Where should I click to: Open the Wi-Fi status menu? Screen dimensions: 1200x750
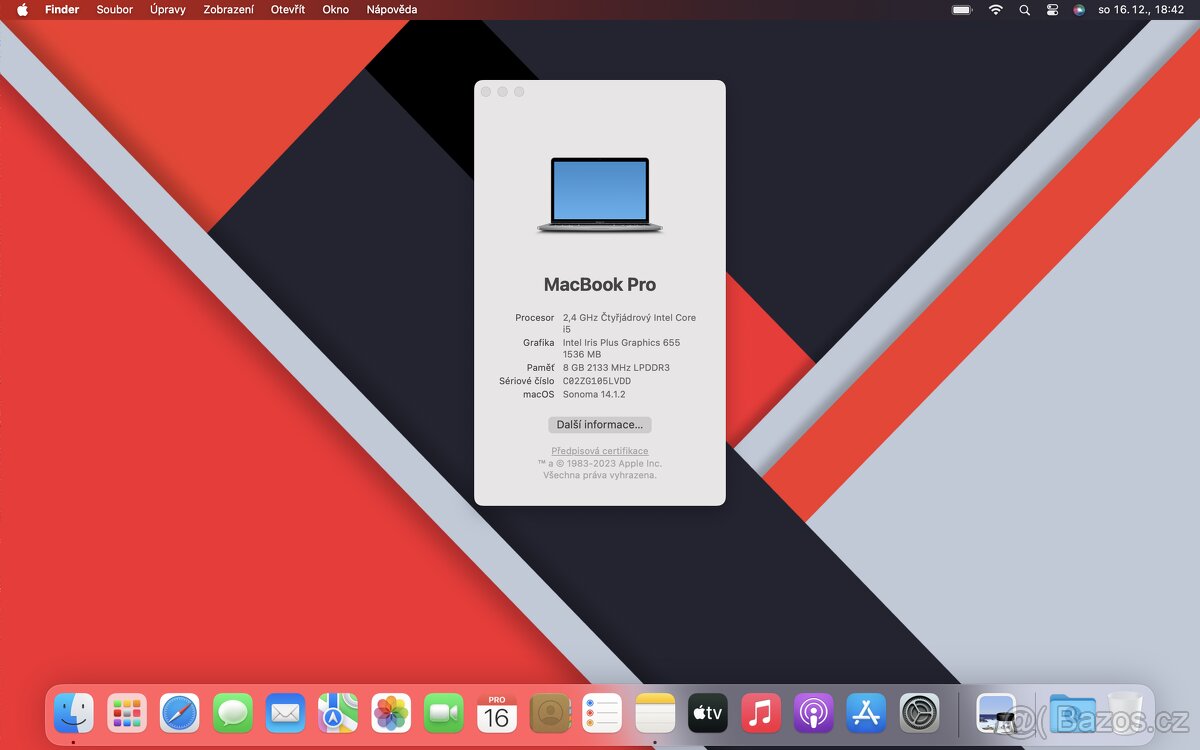pyautogui.click(x=995, y=10)
